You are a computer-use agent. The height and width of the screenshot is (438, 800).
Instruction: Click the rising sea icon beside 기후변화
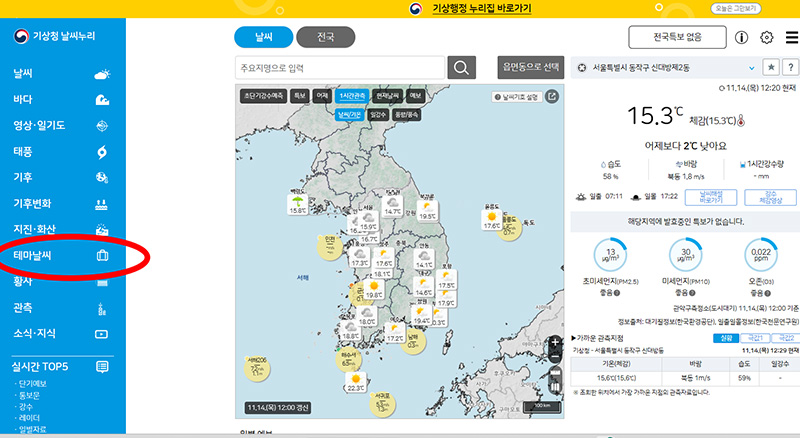(x=102, y=204)
